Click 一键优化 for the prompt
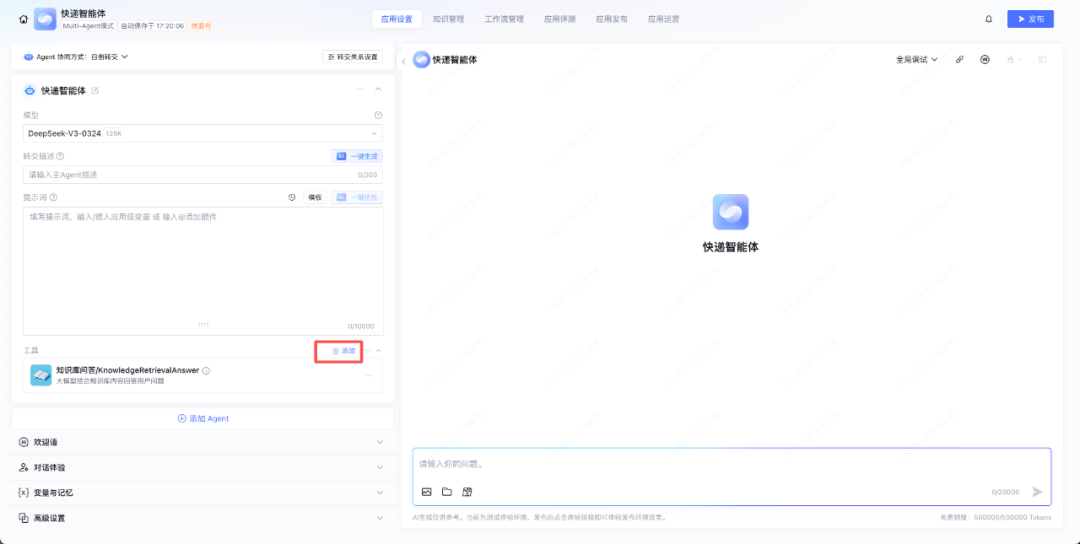The width and height of the screenshot is (1080, 544). 357,198
